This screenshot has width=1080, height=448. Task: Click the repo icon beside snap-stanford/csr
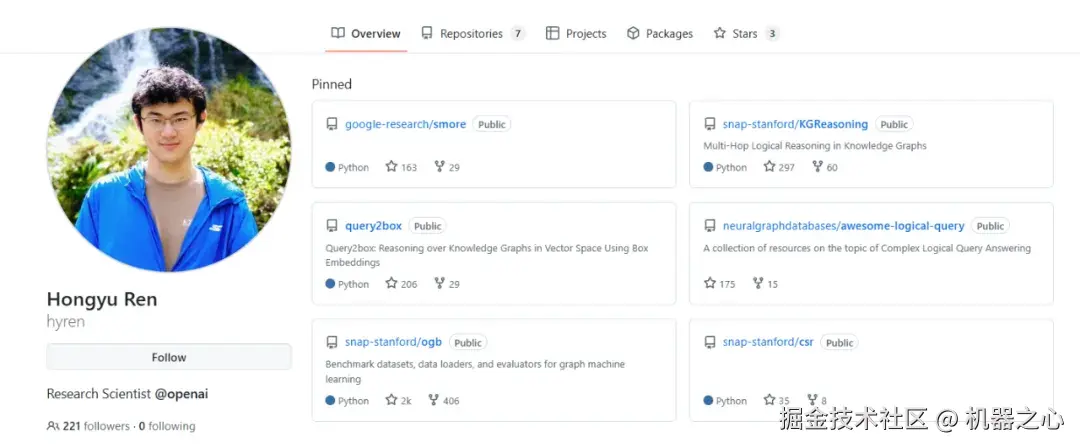709,342
